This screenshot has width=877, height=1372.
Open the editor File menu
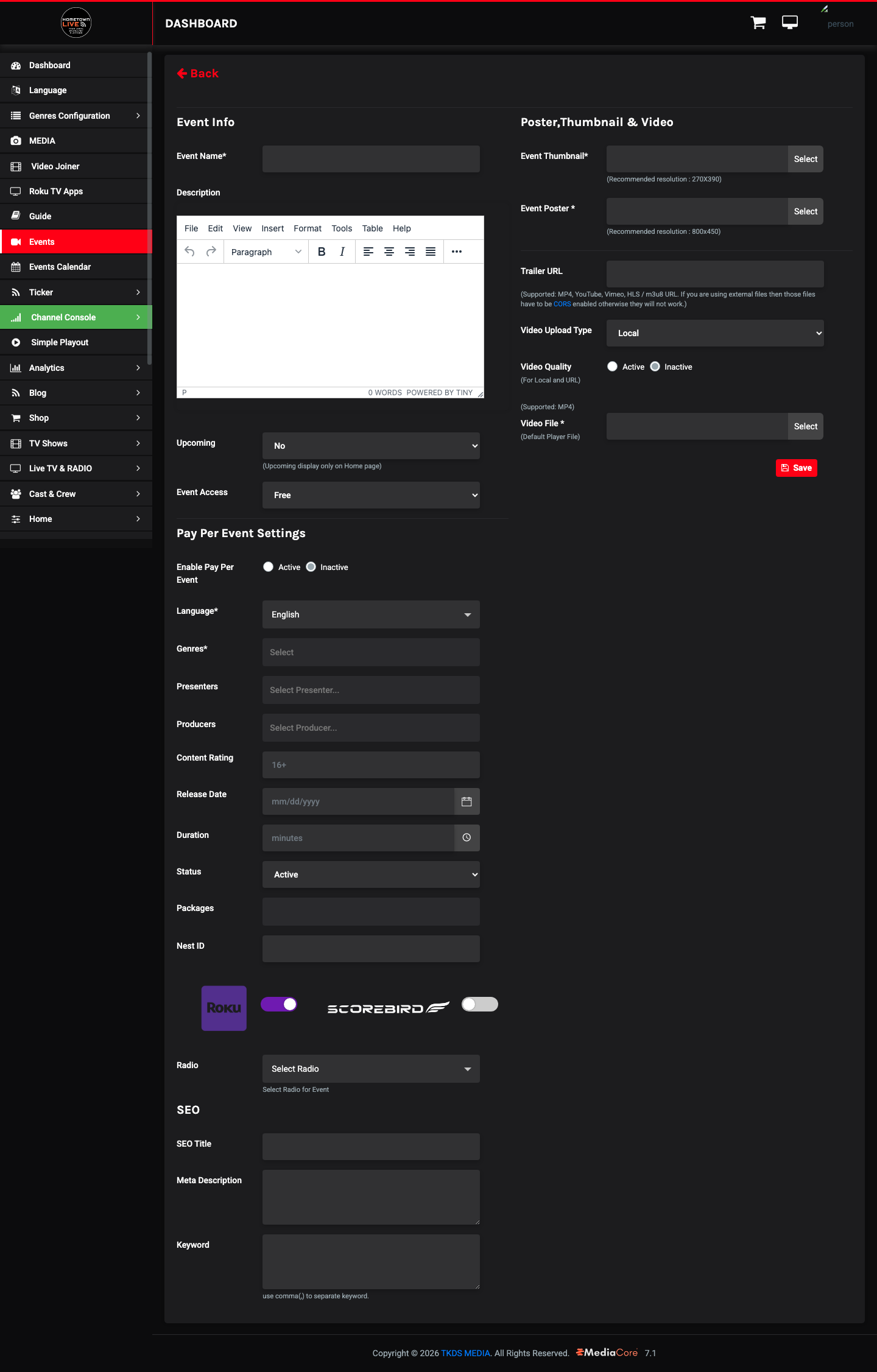coord(191,228)
